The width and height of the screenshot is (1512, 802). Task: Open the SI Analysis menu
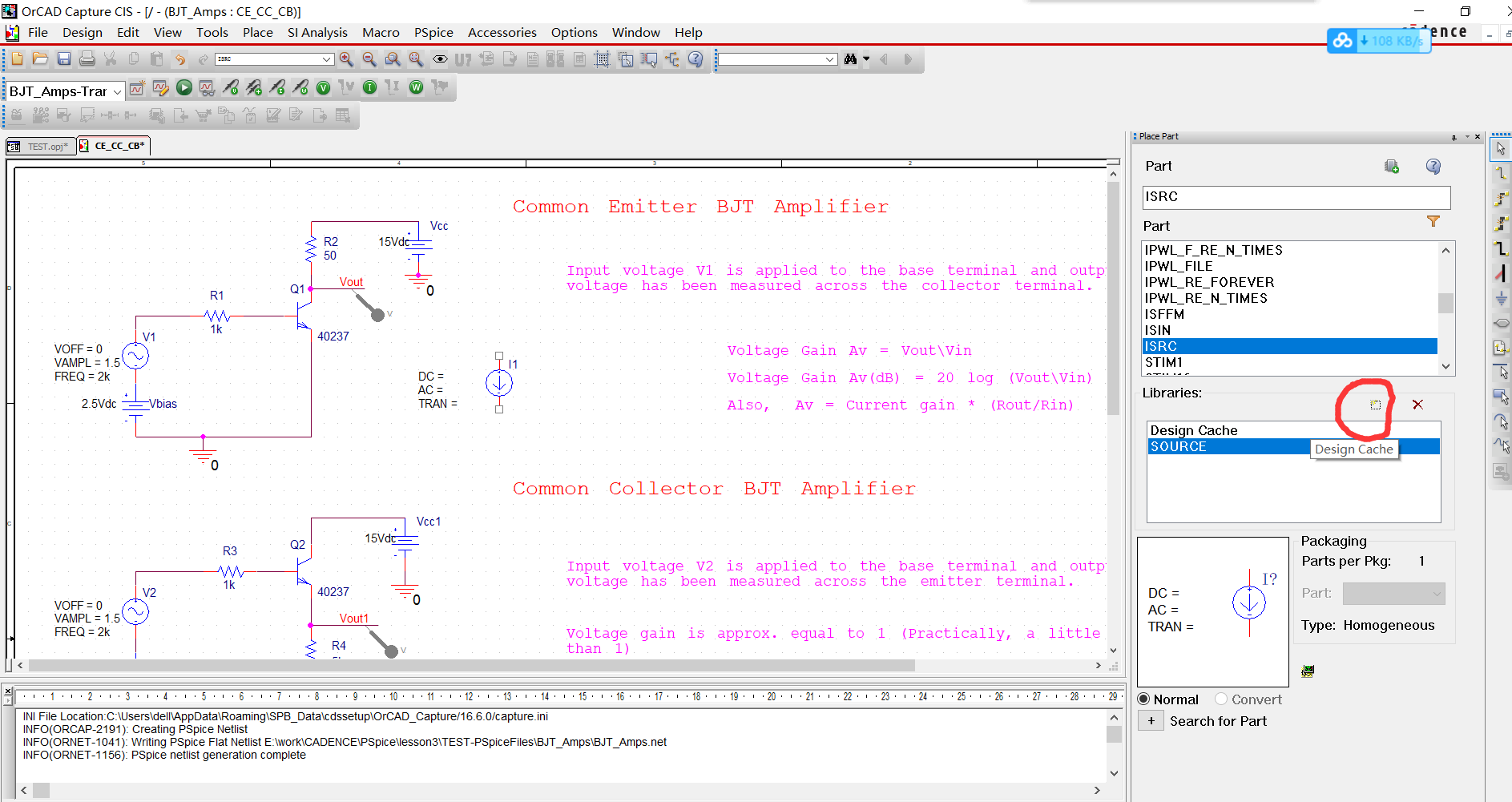tap(317, 33)
